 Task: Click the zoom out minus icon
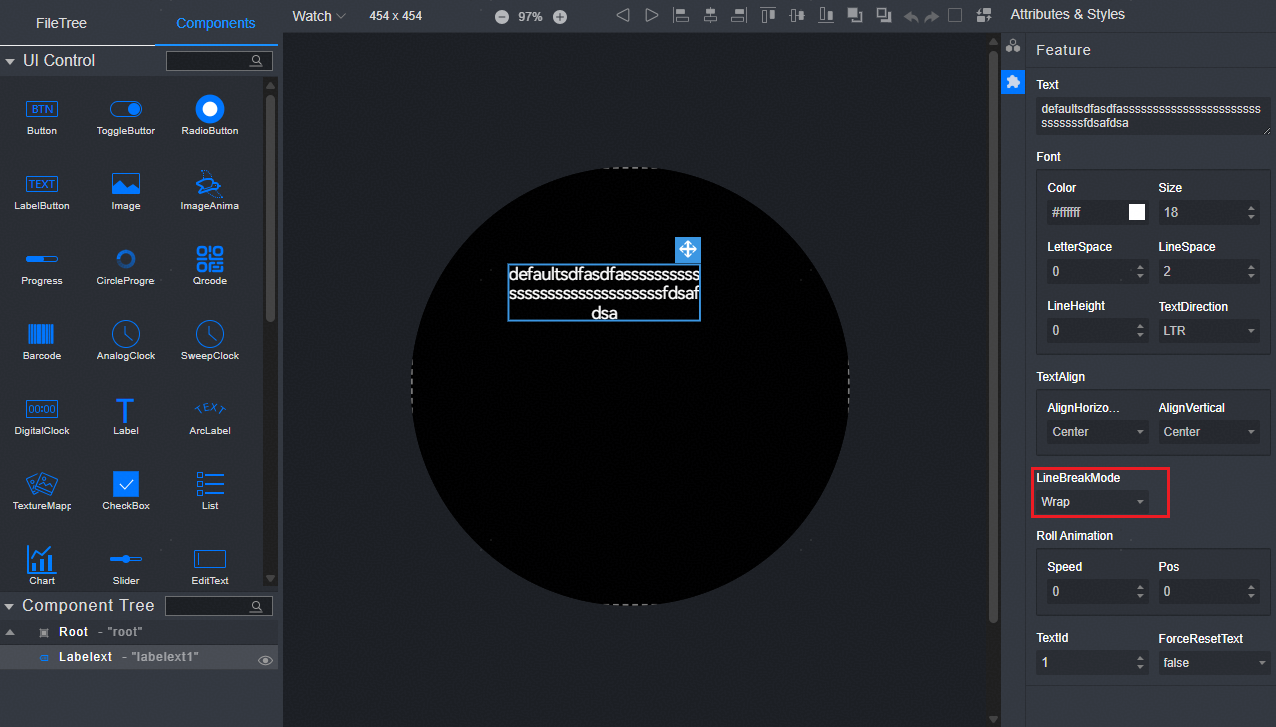click(502, 17)
